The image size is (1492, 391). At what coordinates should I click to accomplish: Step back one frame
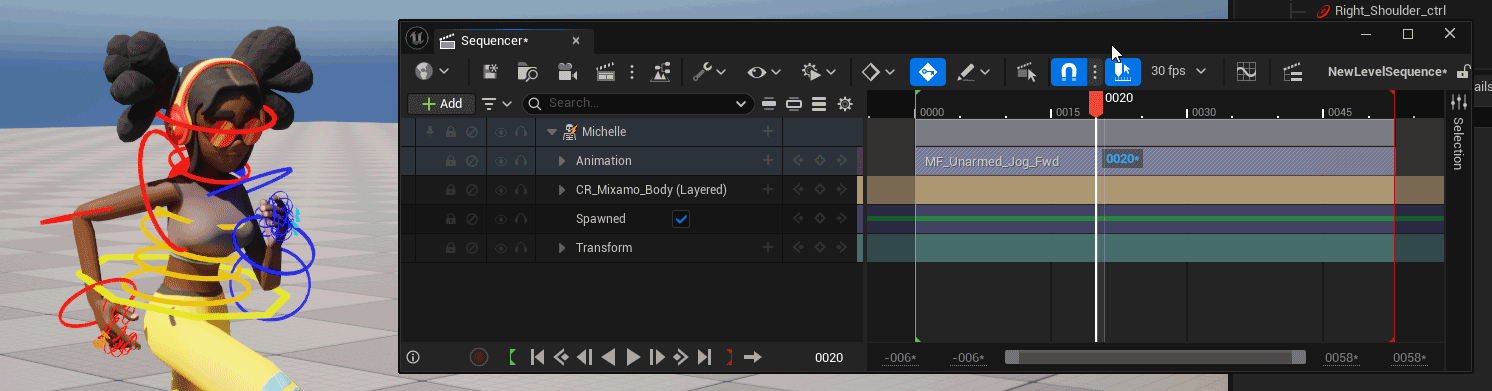[585, 357]
